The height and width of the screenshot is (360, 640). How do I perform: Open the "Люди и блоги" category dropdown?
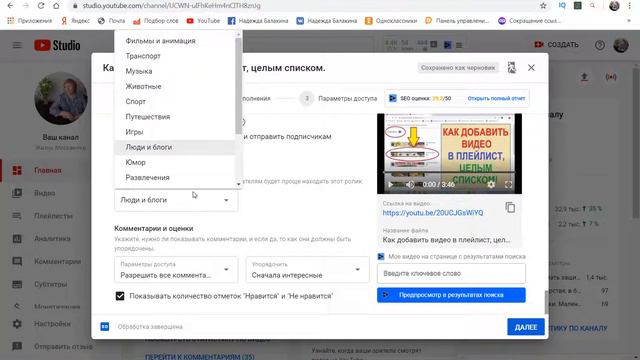(x=176, y=200)
